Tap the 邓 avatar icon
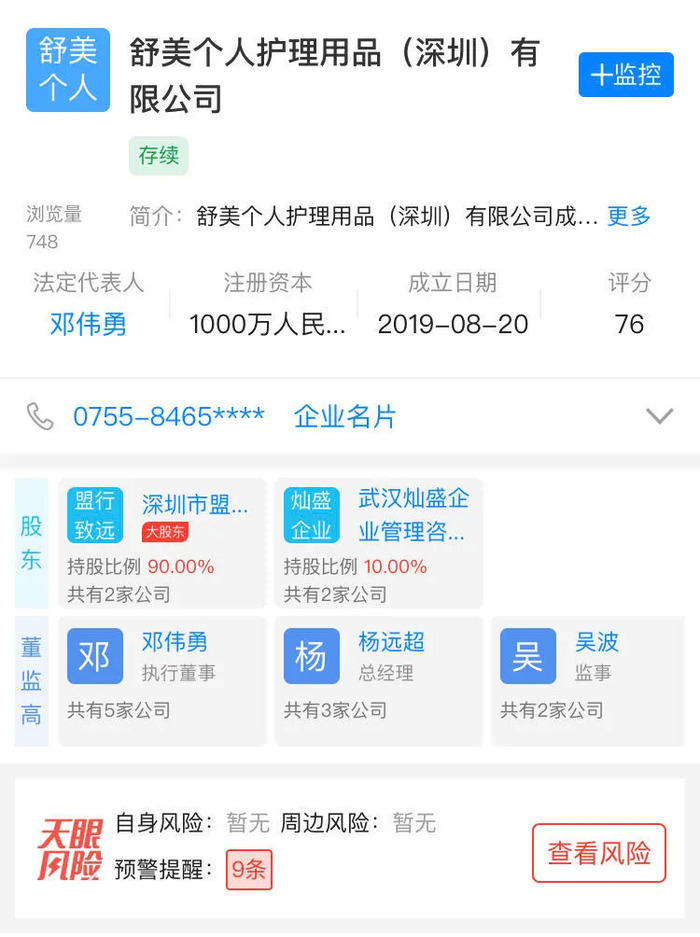This screenshot has height=937, width=700. (x=95, y=656)
